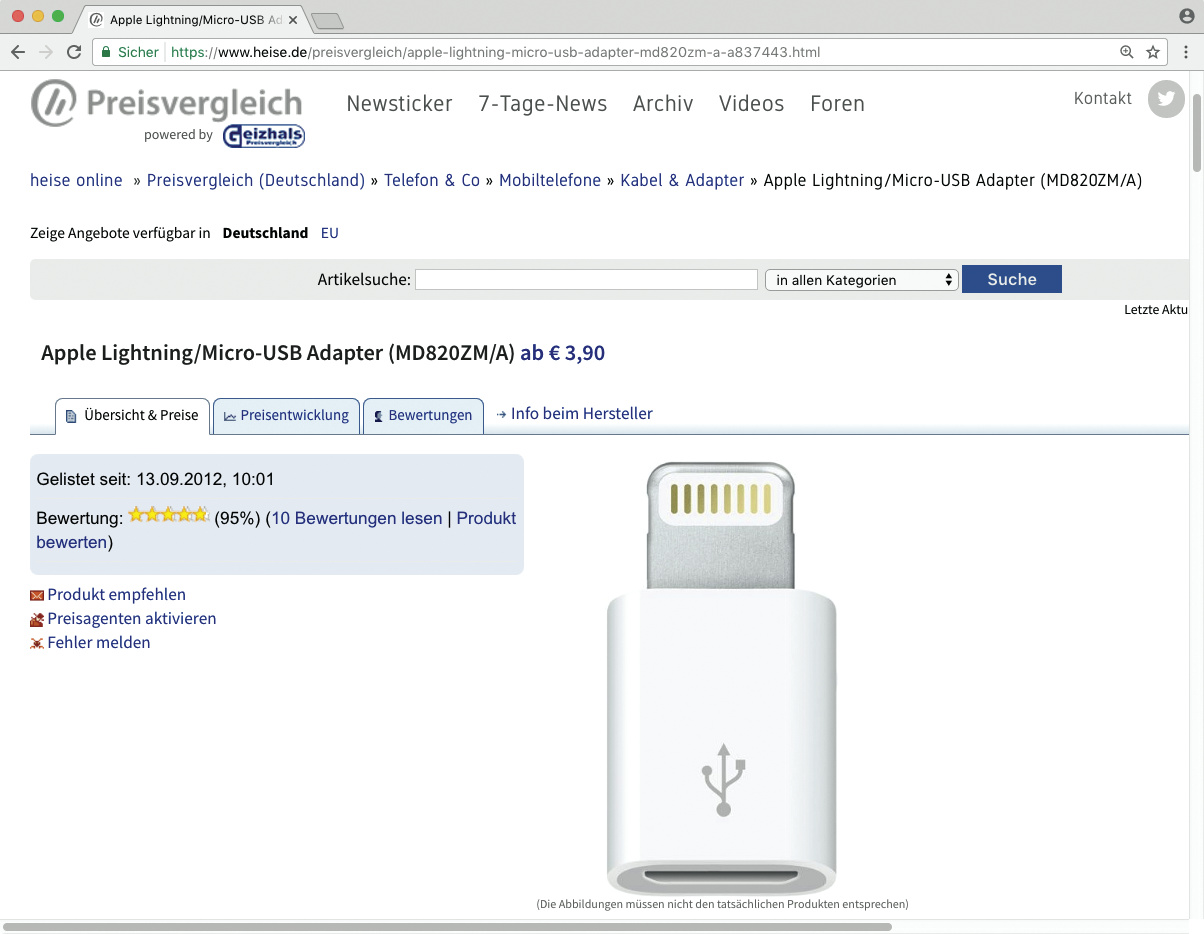This screenshot has height=934, width=1204.
Task: Click the browser address bar URL
Action: pos(495,52)
